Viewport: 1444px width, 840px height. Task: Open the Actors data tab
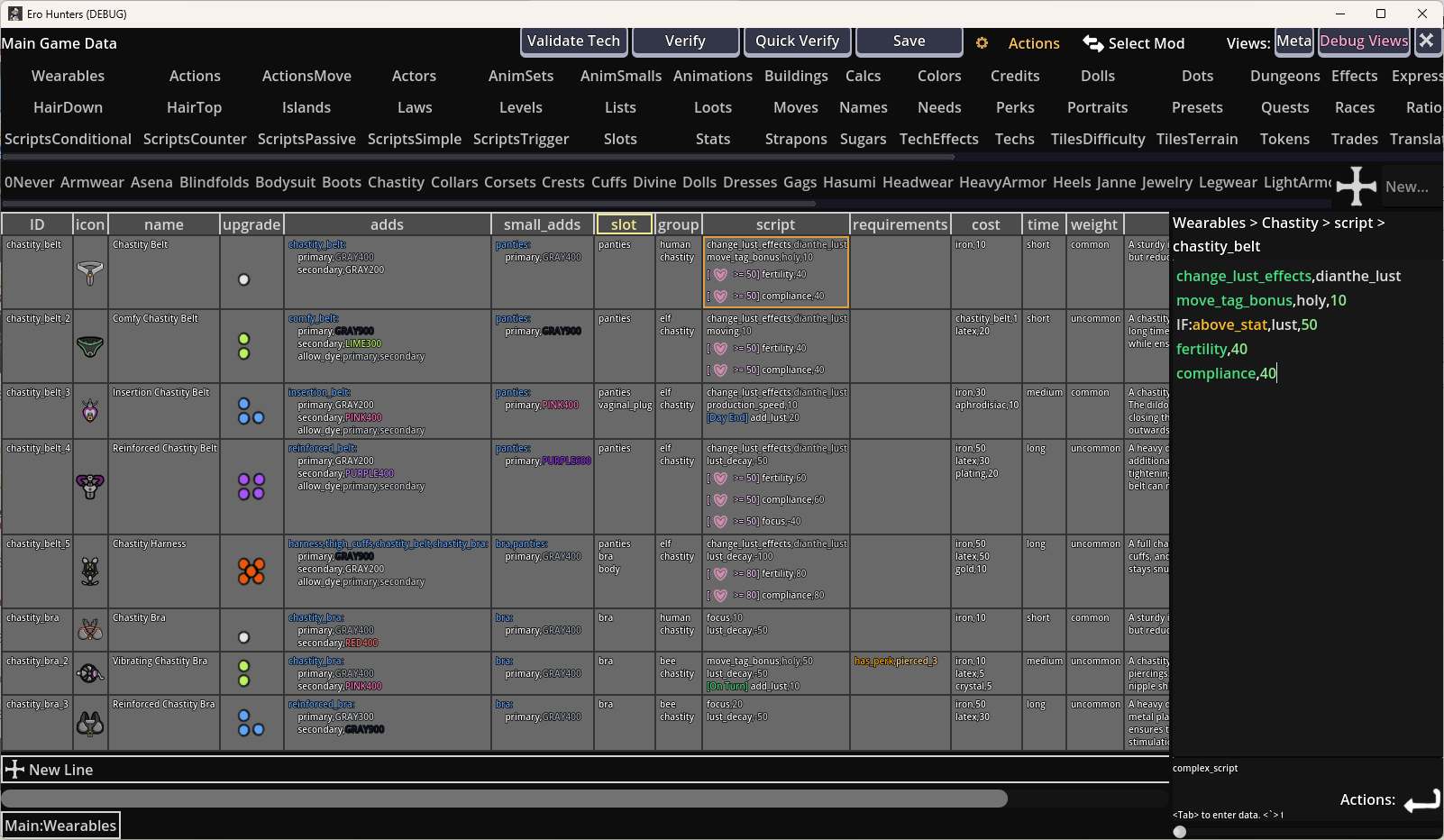(415, 77)
